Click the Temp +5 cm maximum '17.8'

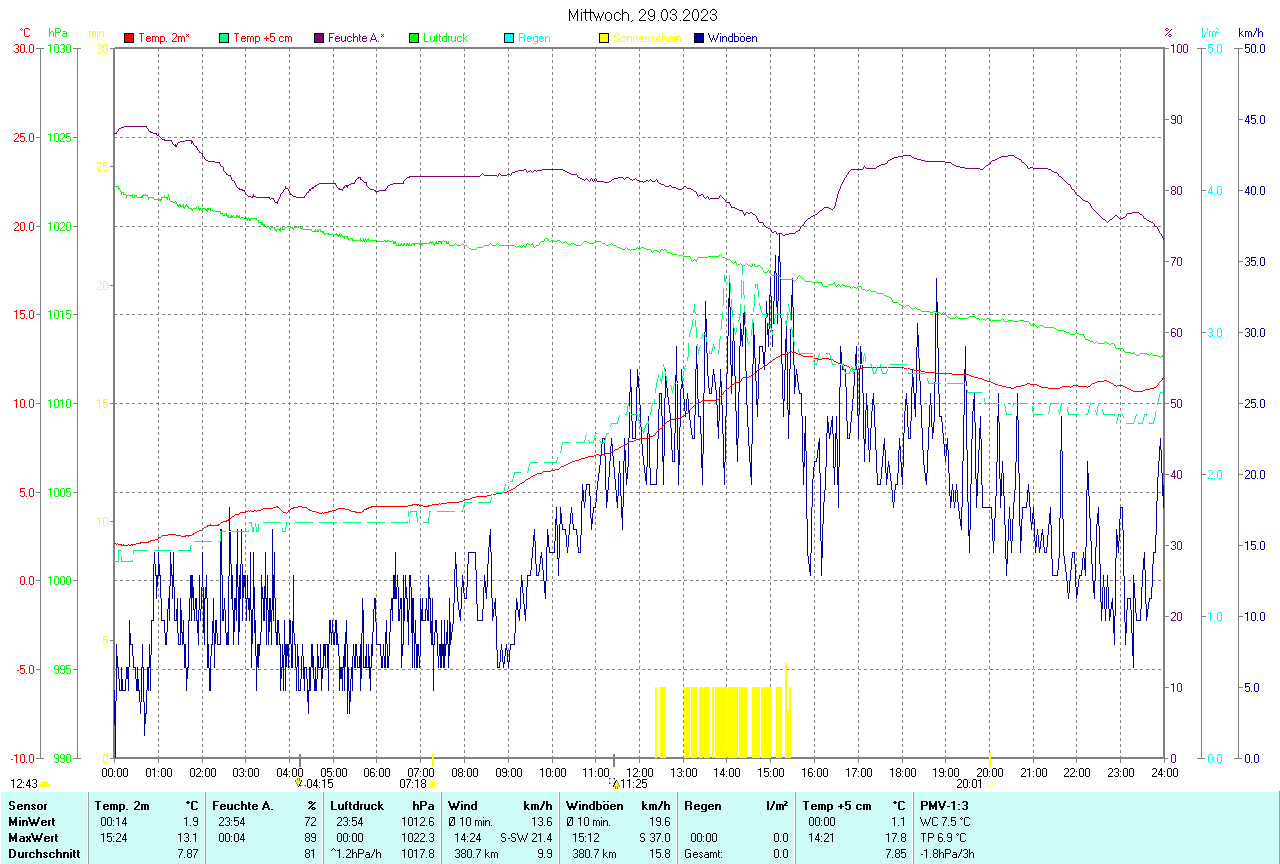click(x=896, y=837)
